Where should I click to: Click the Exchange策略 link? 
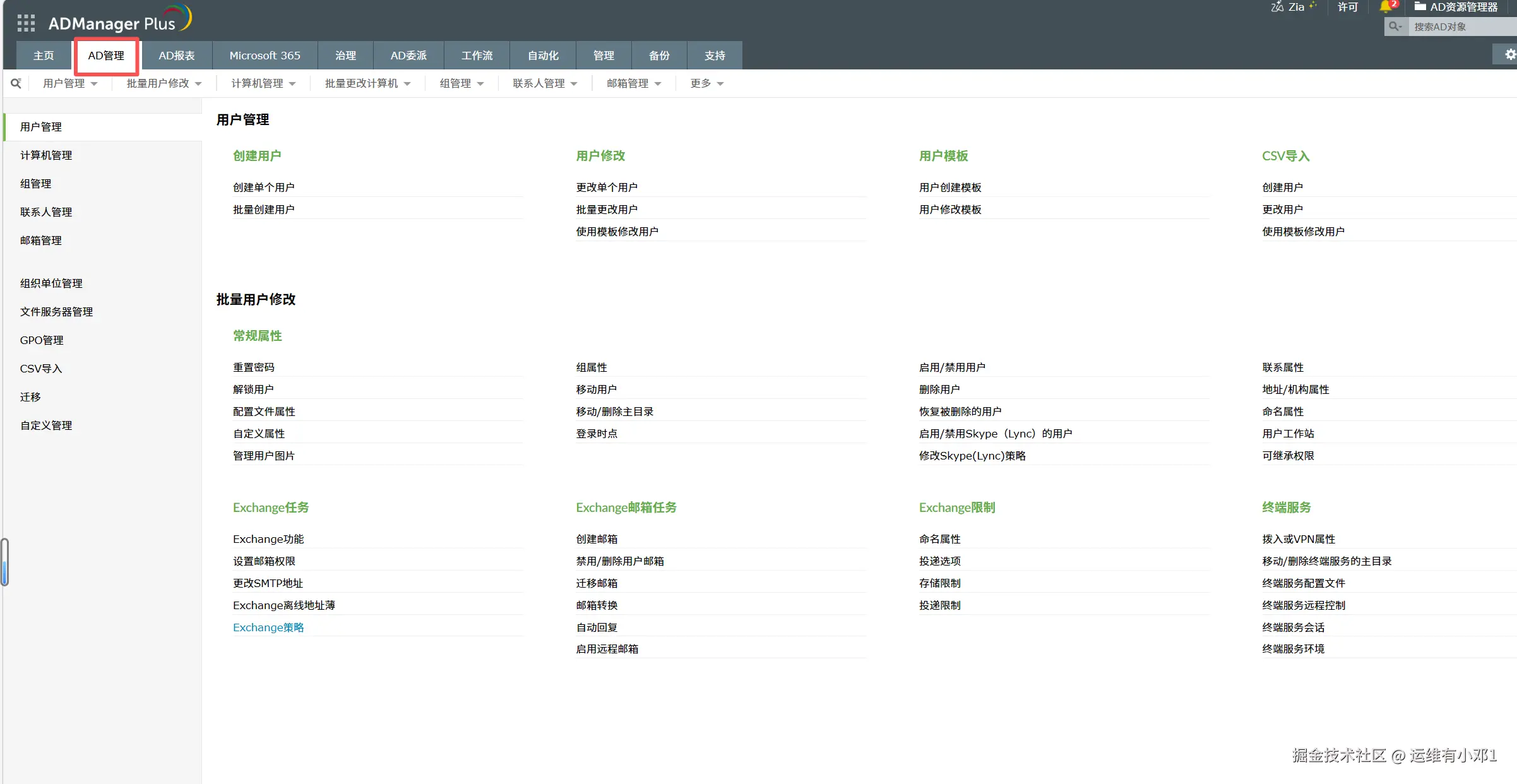268,627
